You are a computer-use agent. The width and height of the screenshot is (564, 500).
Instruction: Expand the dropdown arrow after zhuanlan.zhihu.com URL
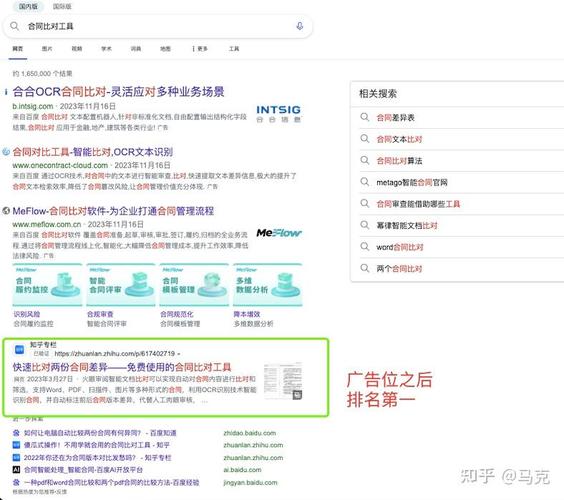[179, 354]
